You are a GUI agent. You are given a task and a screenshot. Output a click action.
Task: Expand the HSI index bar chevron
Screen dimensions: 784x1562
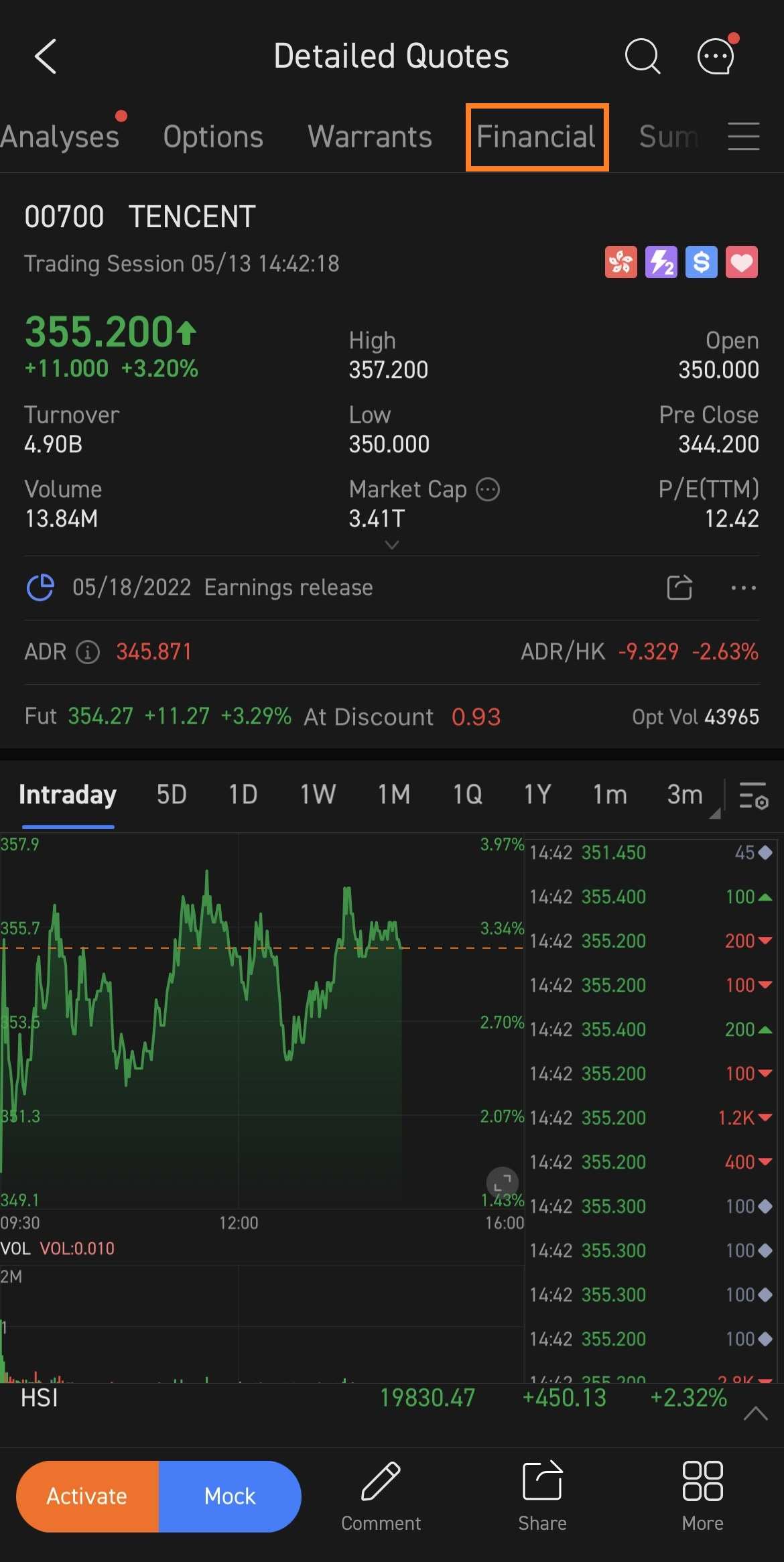756,1414
